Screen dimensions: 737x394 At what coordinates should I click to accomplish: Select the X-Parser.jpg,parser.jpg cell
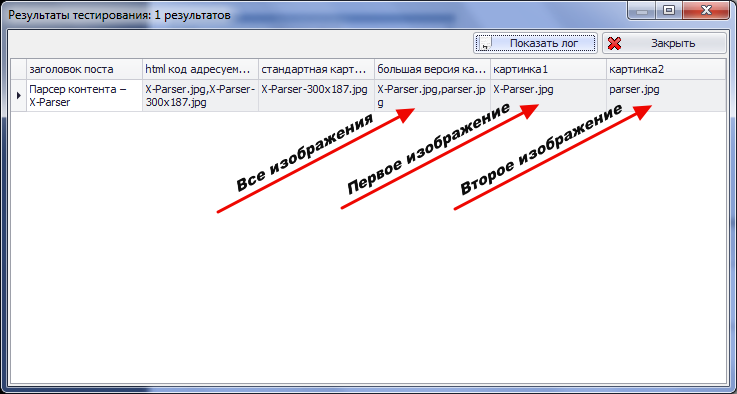tap(432, 95)
